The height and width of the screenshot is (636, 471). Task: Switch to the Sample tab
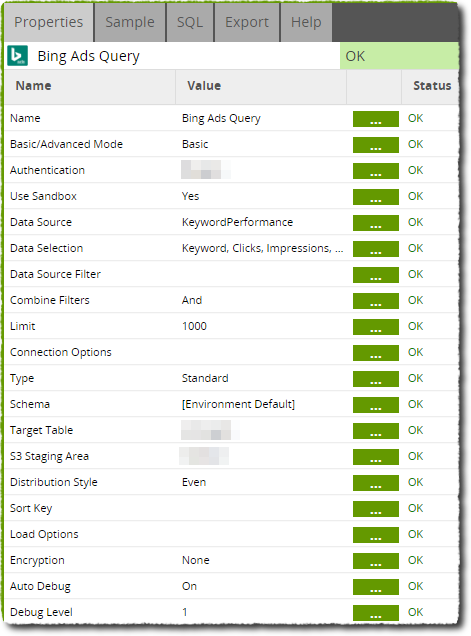coord(130,22)
